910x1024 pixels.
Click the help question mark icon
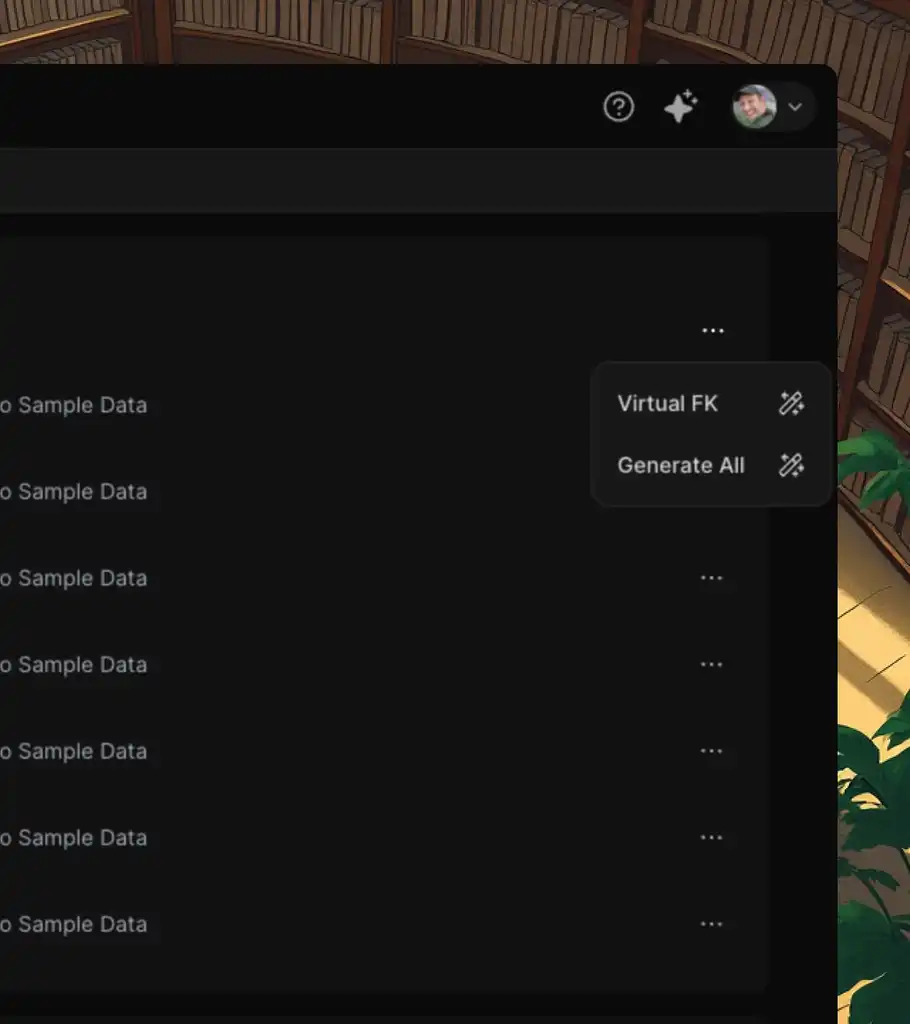click(619, 107)
